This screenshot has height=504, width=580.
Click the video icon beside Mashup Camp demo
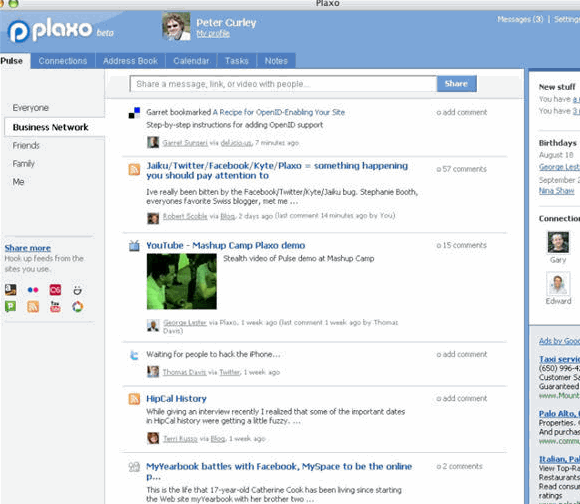coord(134,246)
